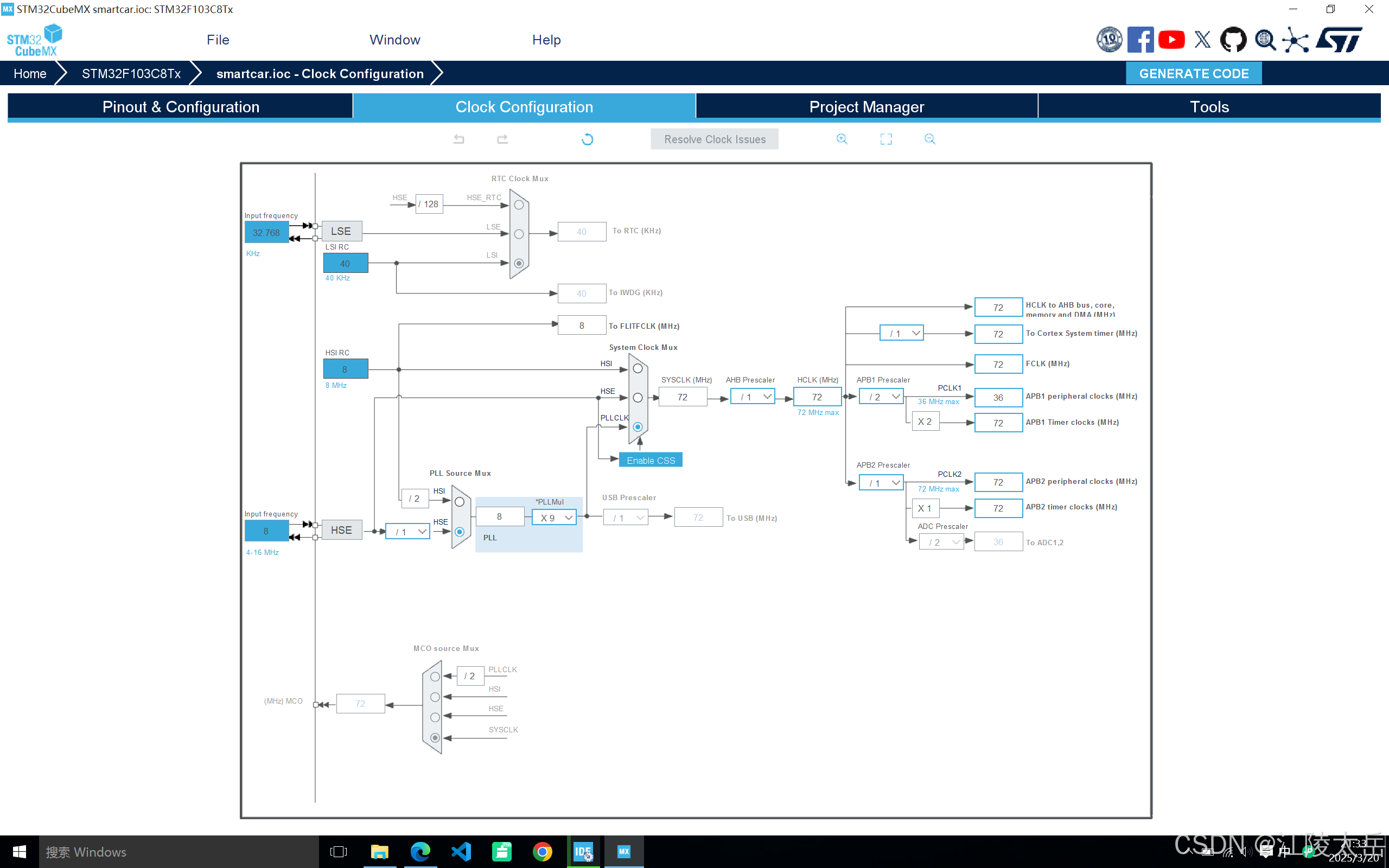Click the fit-to-screen diagram icon
This screenshot has width=1389, height=868.
885,139
